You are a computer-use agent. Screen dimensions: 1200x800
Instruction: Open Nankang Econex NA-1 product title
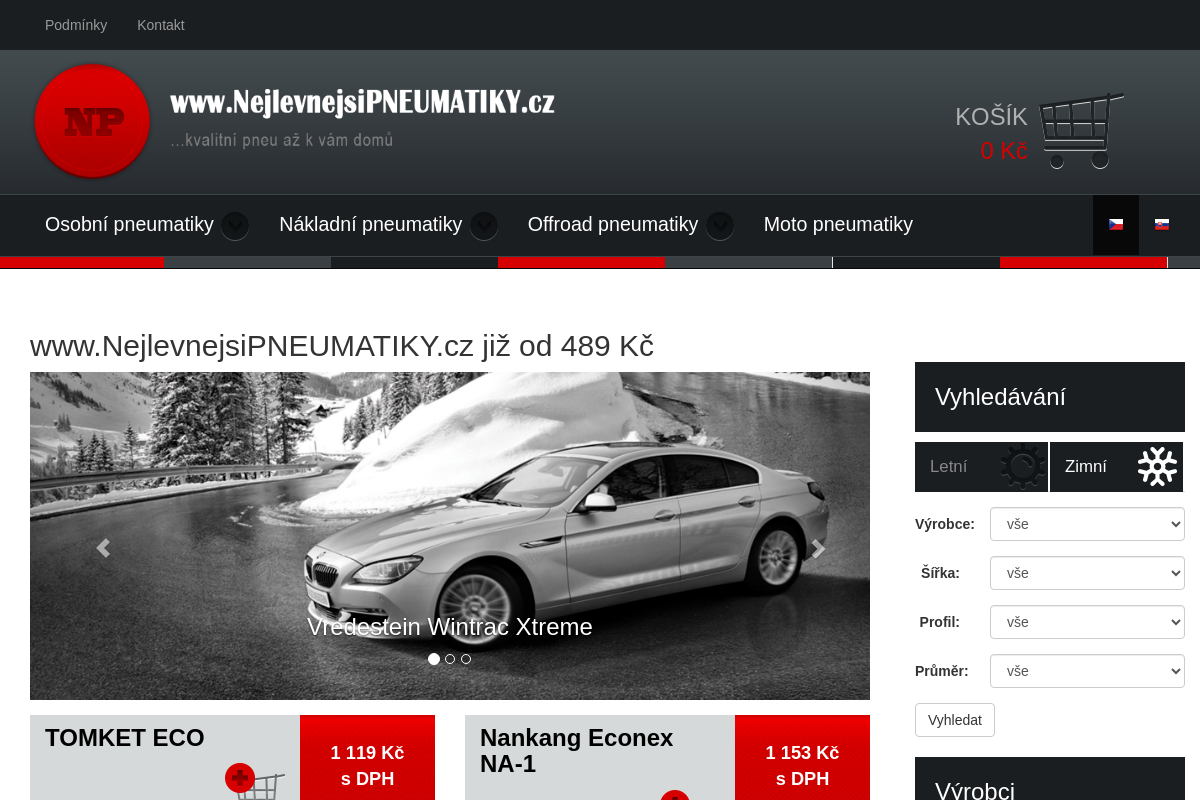click(x=576, y=751)
